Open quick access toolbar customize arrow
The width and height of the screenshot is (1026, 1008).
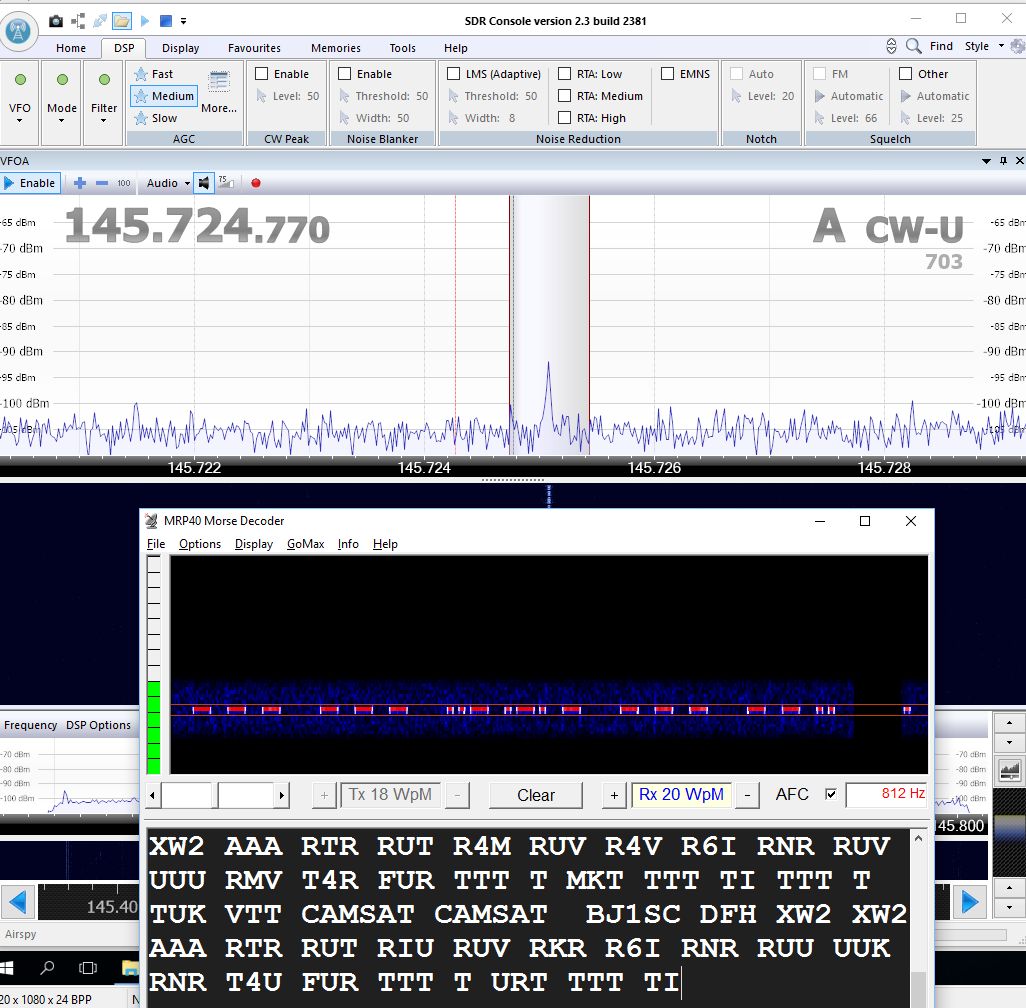click(x=184, y=21)
